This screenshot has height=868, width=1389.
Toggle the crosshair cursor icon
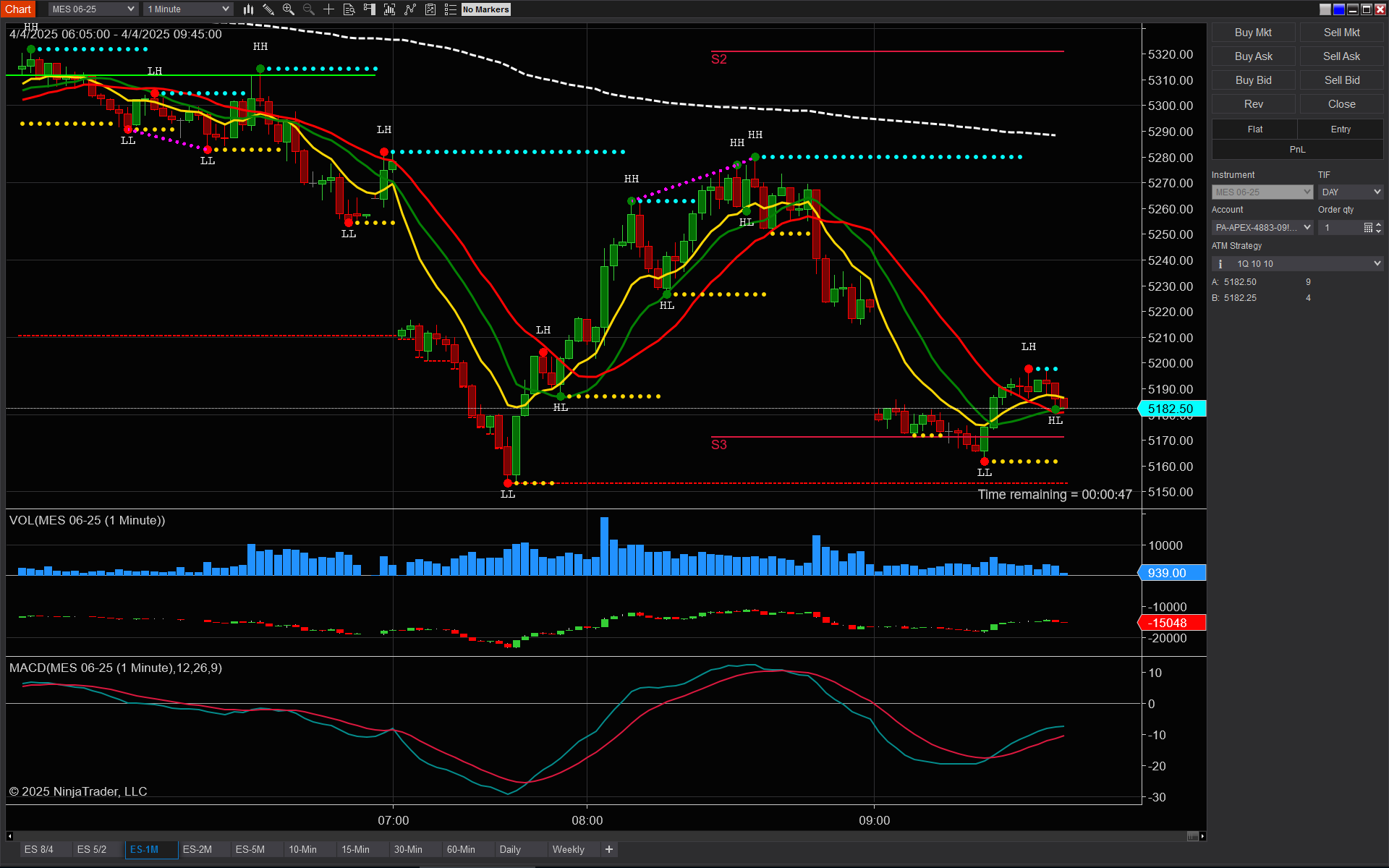(x=328, y=9)
